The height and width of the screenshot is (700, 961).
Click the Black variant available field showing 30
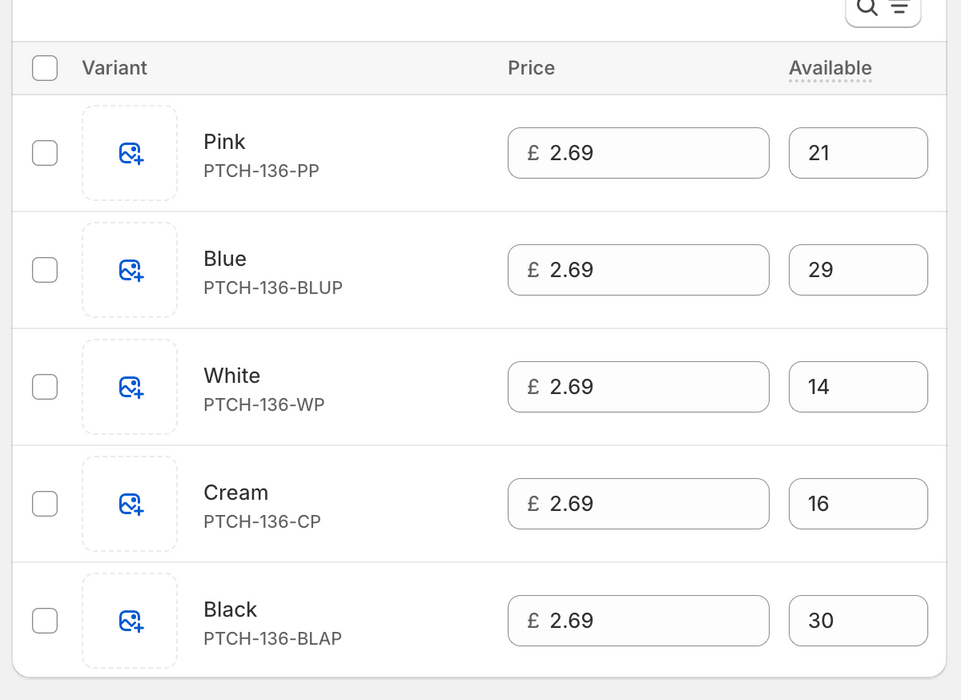click(x=858, y=621)
